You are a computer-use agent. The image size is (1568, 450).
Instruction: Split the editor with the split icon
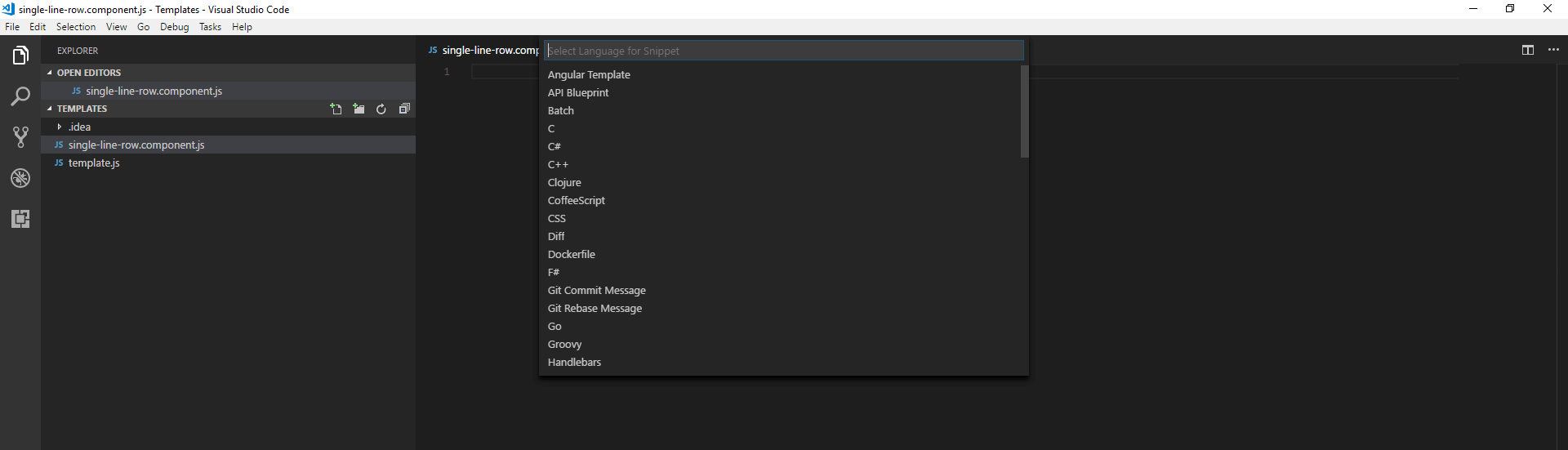click(1527, 50)
